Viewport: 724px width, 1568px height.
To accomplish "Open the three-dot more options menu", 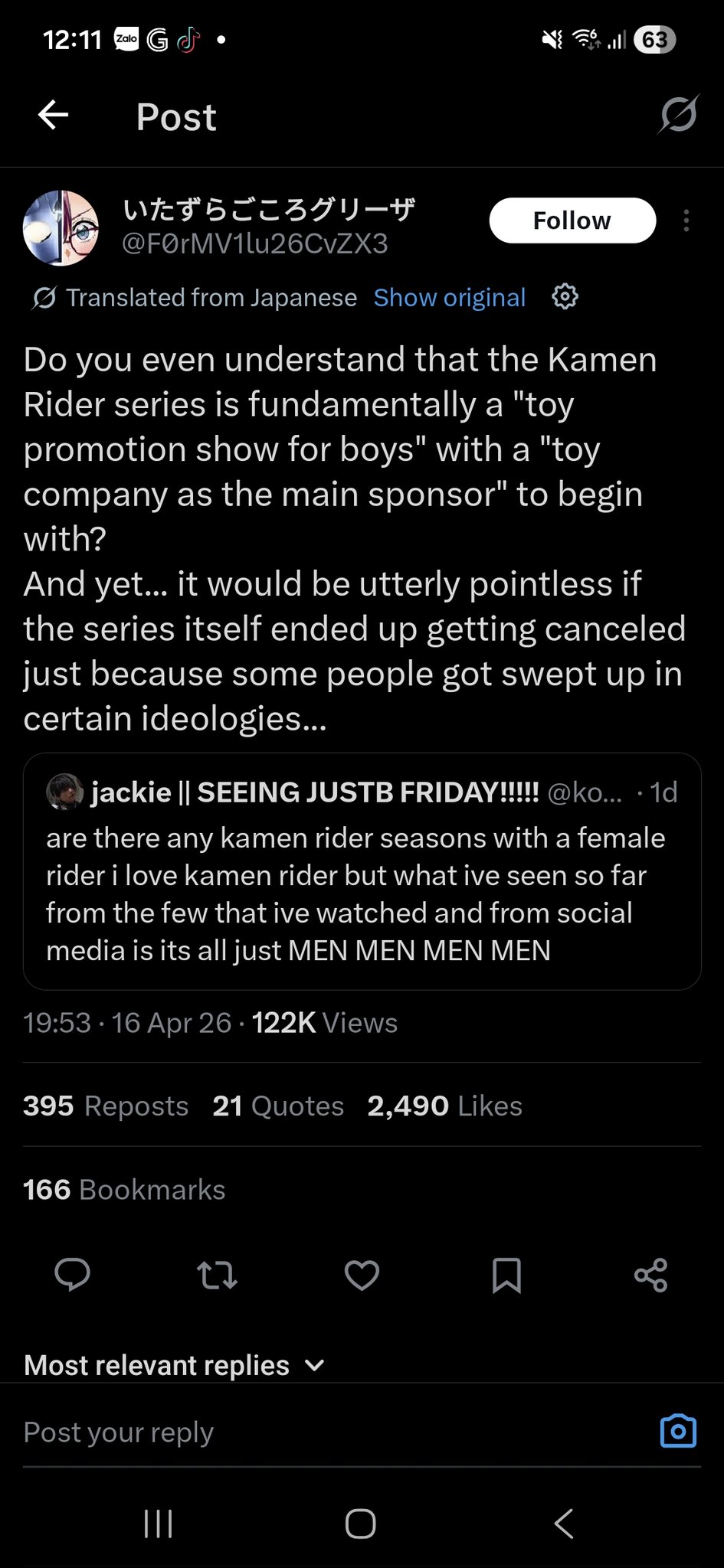I will click(686, 220).
